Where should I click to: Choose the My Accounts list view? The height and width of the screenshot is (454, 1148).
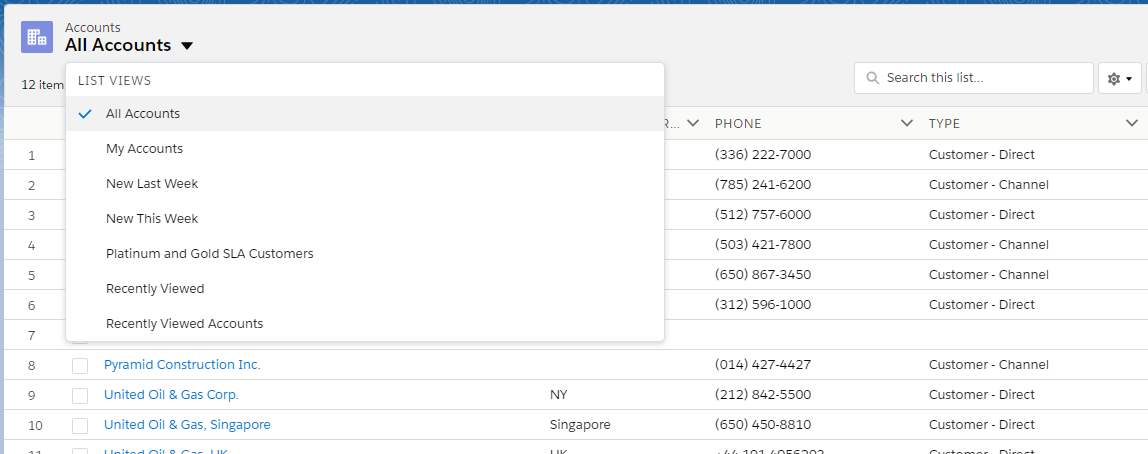144,149
